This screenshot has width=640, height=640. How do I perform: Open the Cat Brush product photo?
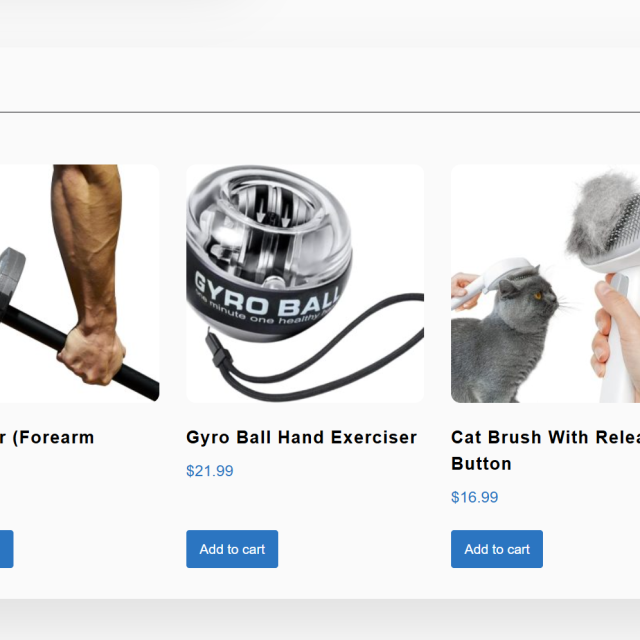545,284
